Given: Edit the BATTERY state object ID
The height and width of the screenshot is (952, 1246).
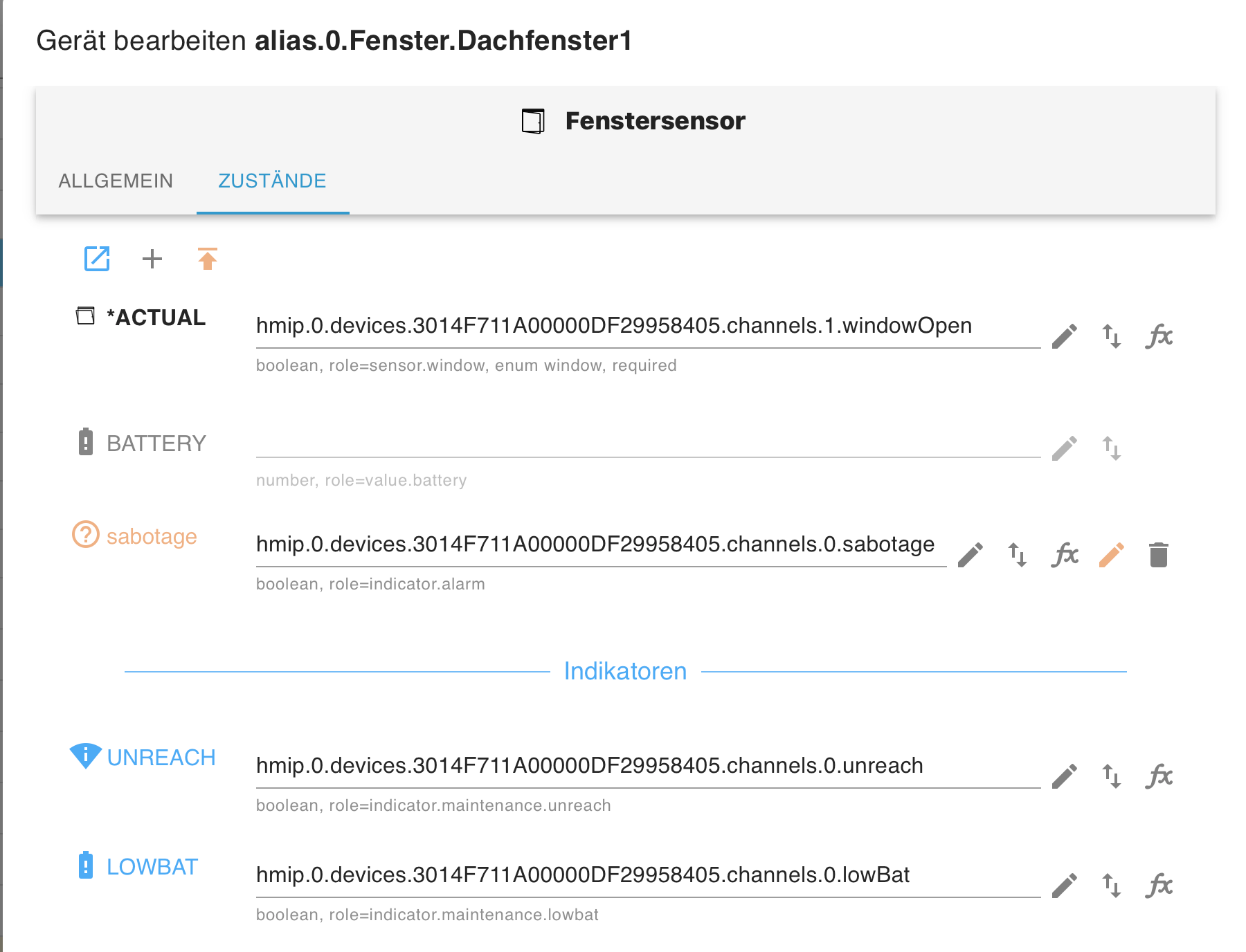Looking at the screenshot, I should (x=1065, y=448).
